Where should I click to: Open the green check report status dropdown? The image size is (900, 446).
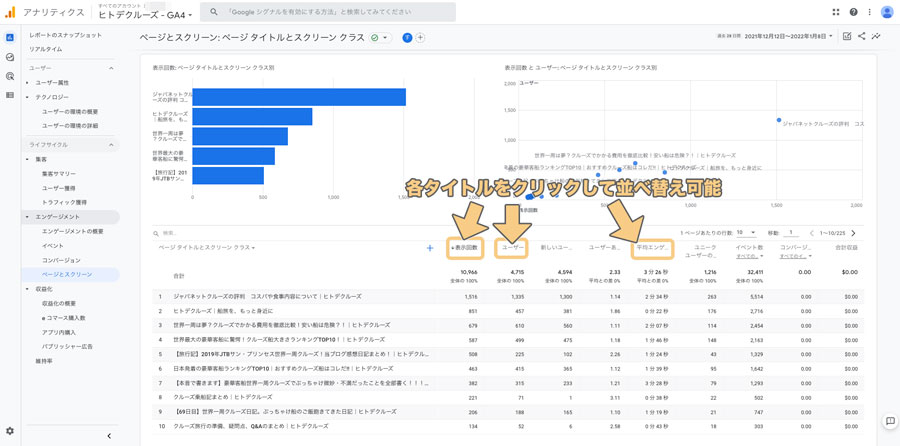click(x=379, y=37)
